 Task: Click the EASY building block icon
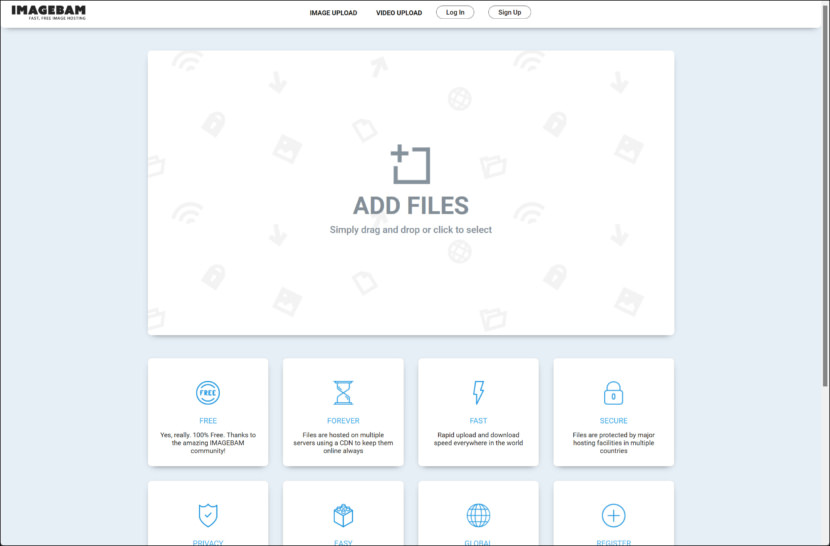point(343,515)
